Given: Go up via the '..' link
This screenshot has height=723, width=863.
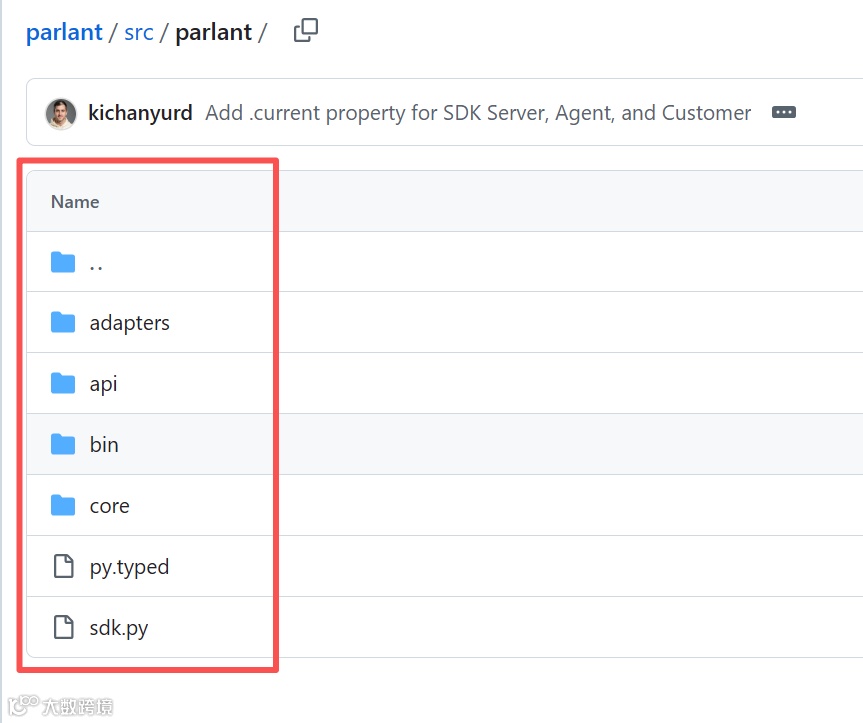Looking at the screenshot, I should click(x=97, y=264).
